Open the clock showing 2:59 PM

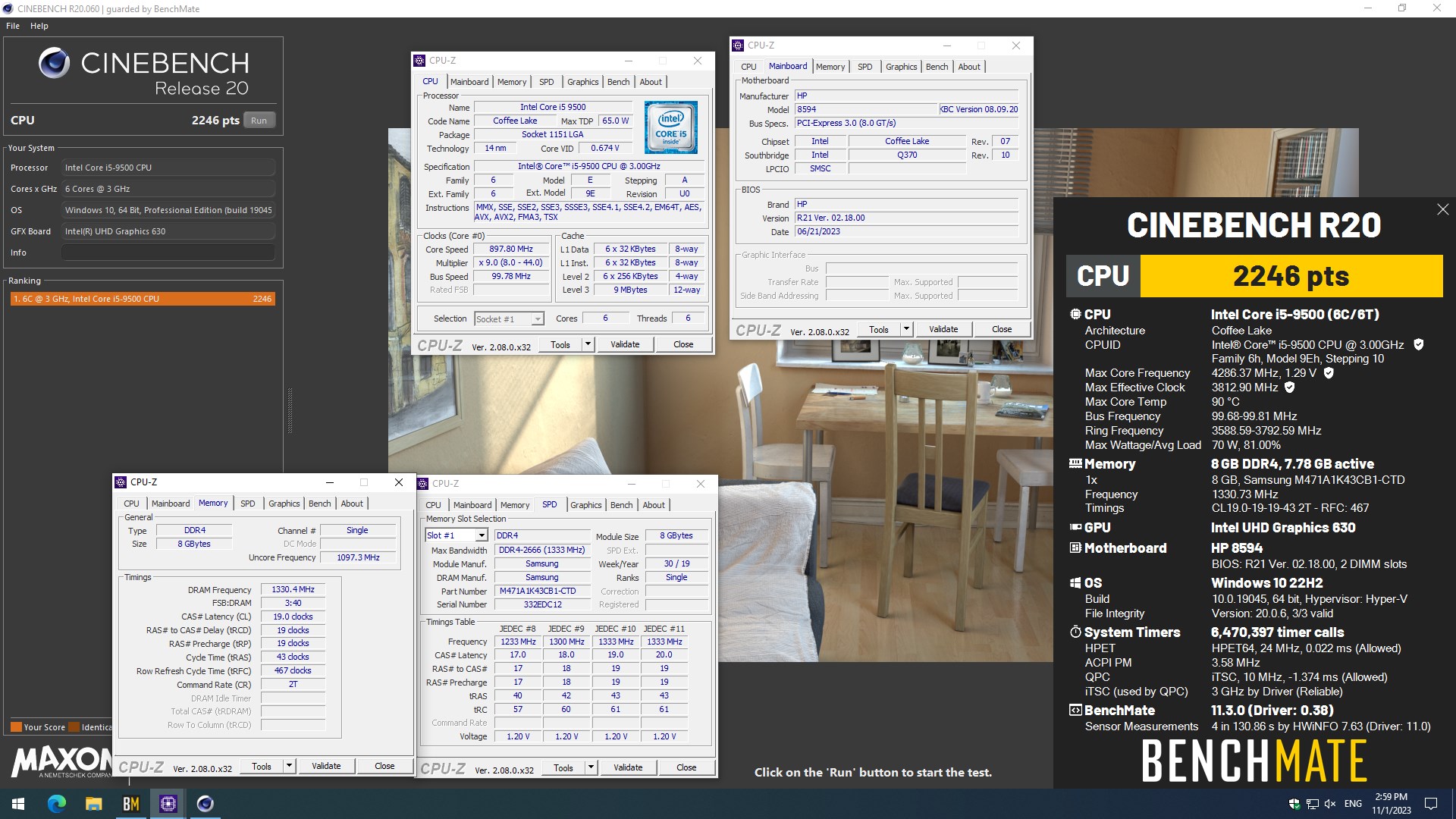coord(1392,804)
